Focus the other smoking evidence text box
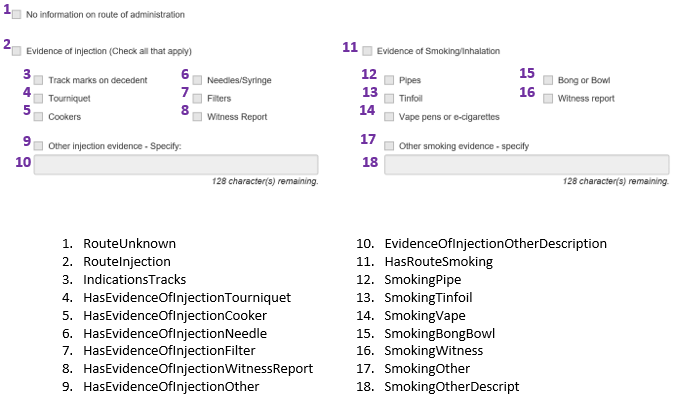 (526, 165)
